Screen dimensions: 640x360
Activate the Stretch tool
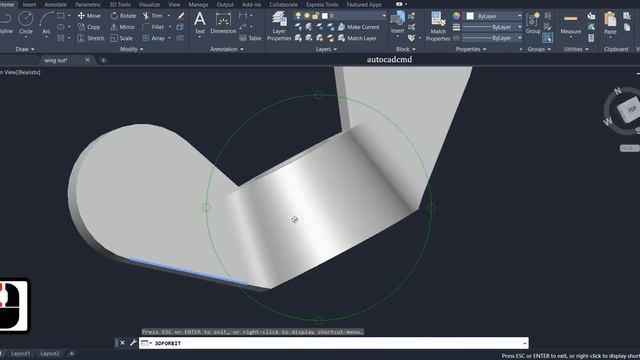tap(91, 38)
